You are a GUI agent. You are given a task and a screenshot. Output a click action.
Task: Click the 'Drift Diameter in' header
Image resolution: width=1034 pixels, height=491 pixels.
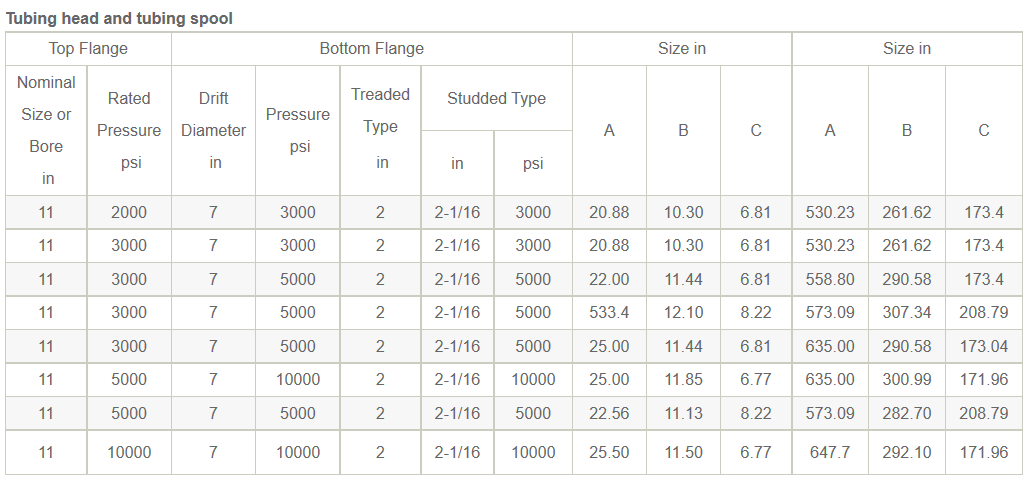coord(214,130)
